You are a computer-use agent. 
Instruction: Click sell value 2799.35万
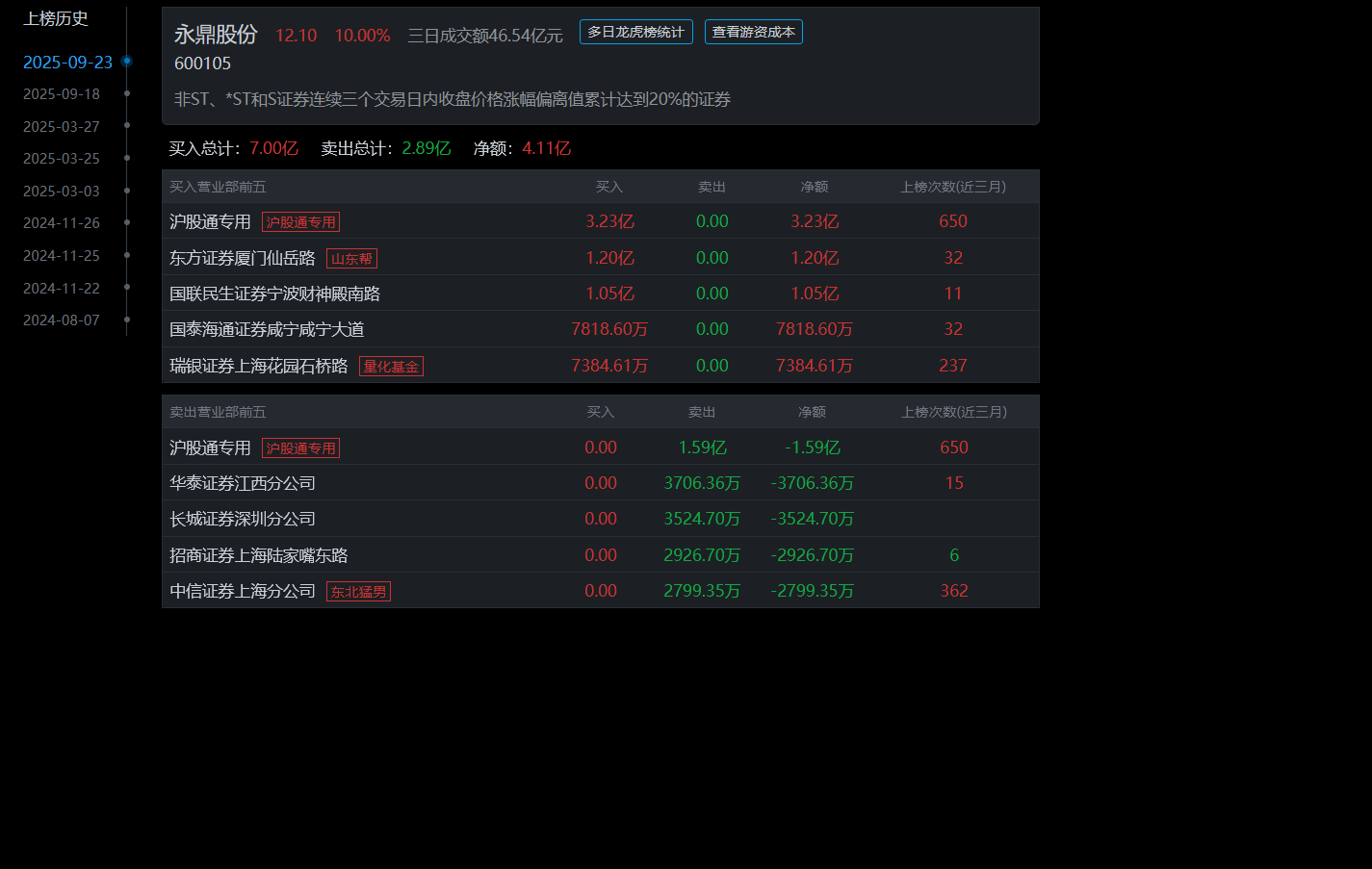[702, 591]
